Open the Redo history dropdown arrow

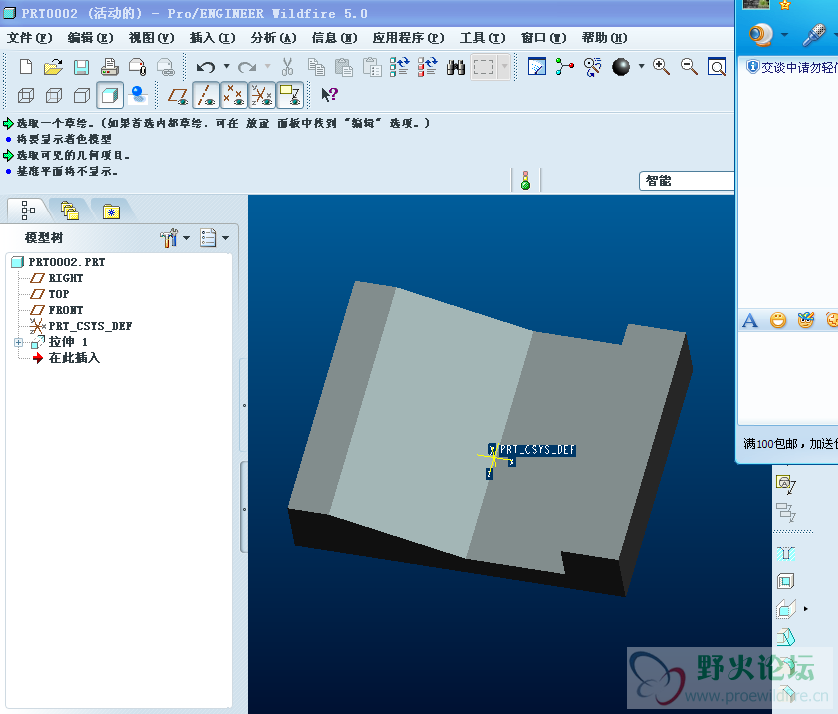[x=267, y=66]
